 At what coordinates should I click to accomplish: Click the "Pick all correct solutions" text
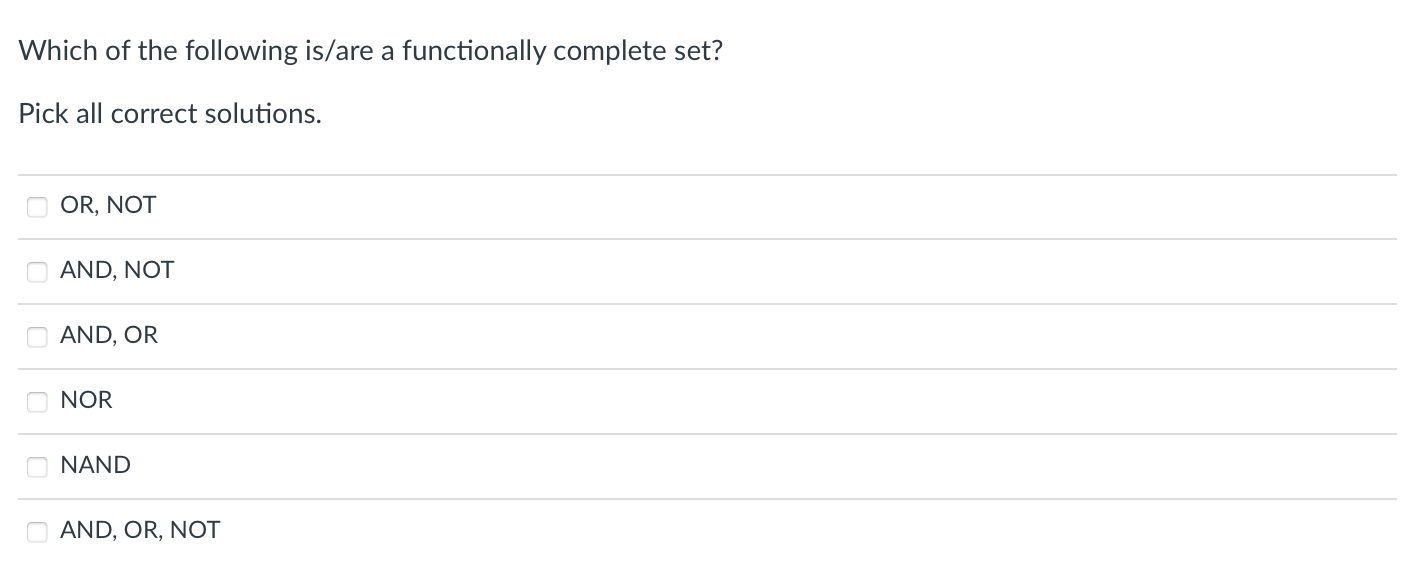tap(169, 113)
